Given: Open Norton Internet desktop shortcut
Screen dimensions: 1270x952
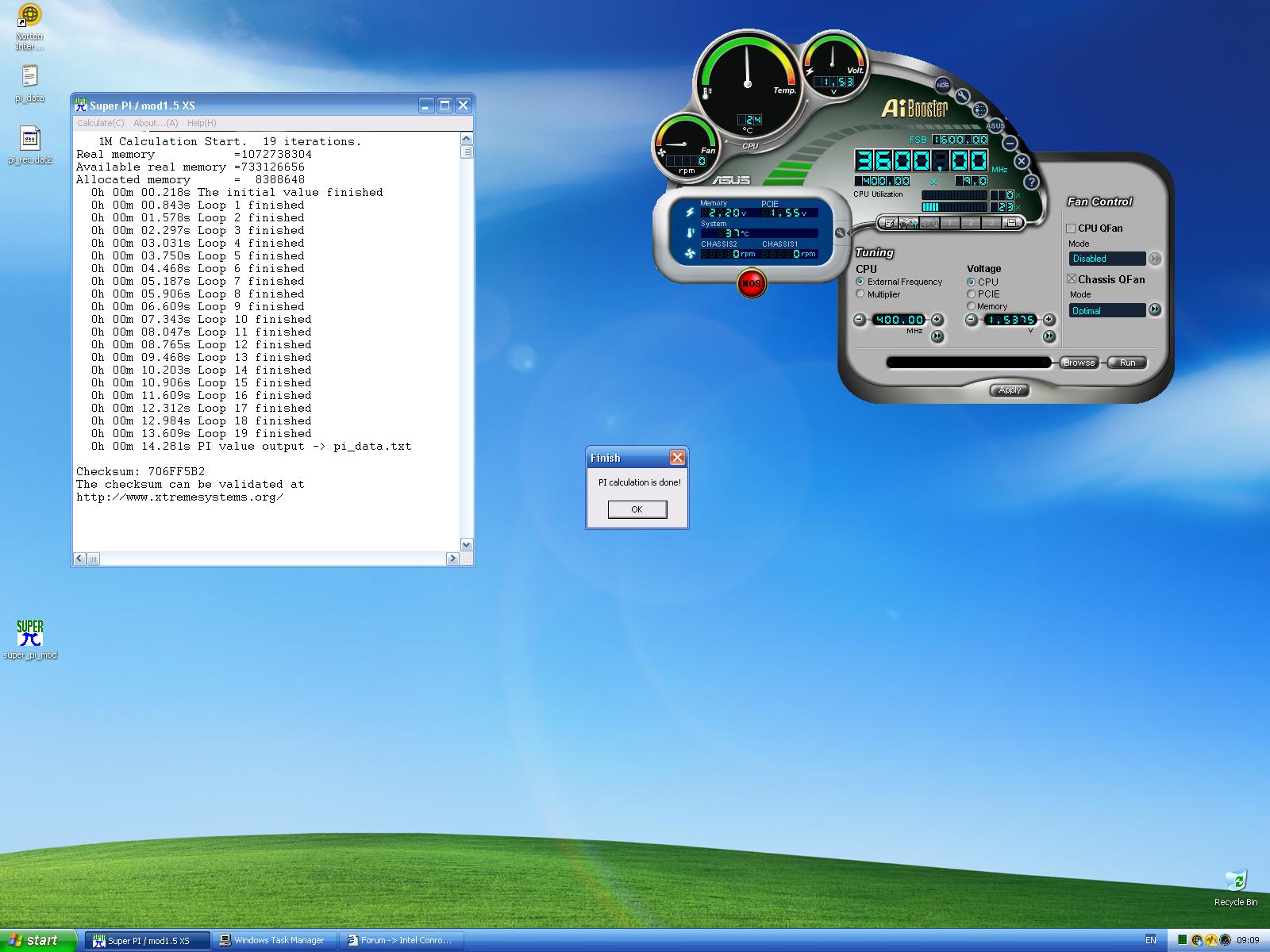Looking at the screenshot, I should [x=29, y=28].
